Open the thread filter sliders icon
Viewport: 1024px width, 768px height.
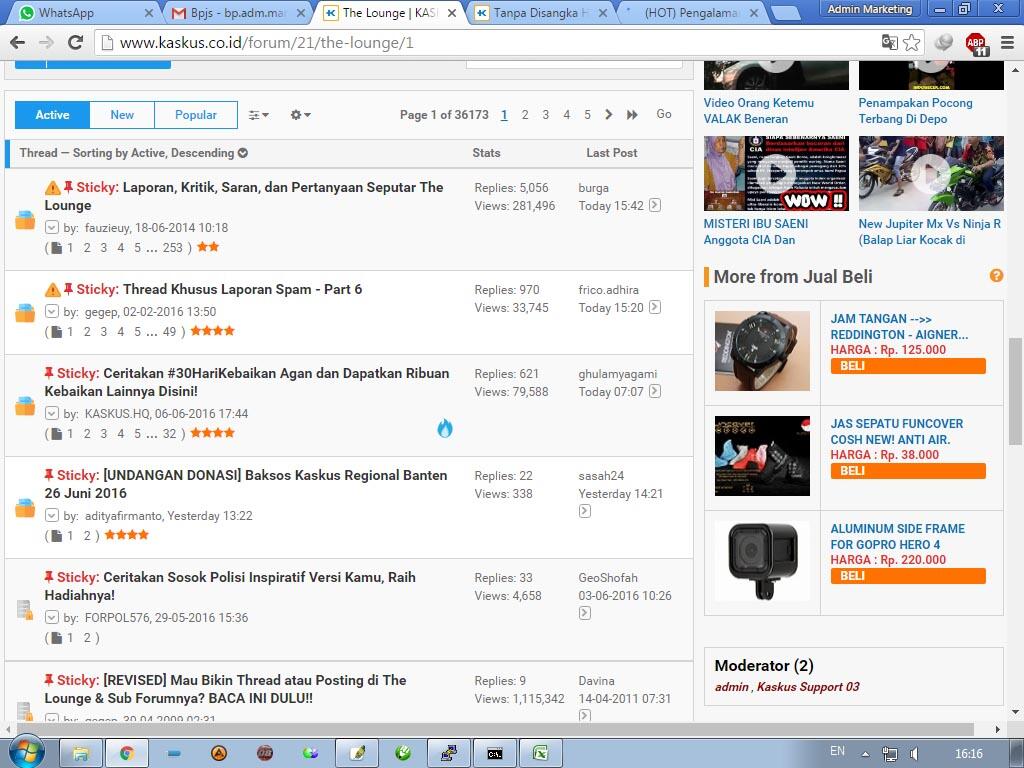[259, 115]
